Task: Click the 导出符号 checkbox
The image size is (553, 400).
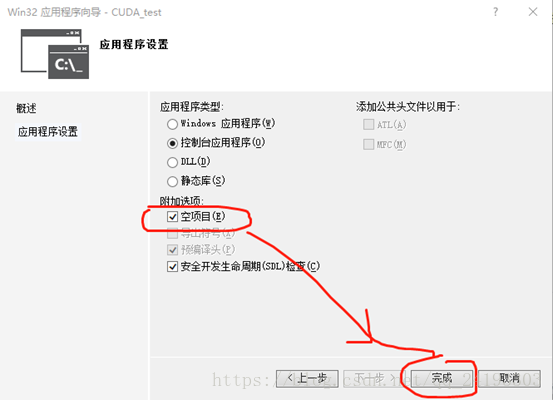Action: (172, 234)
